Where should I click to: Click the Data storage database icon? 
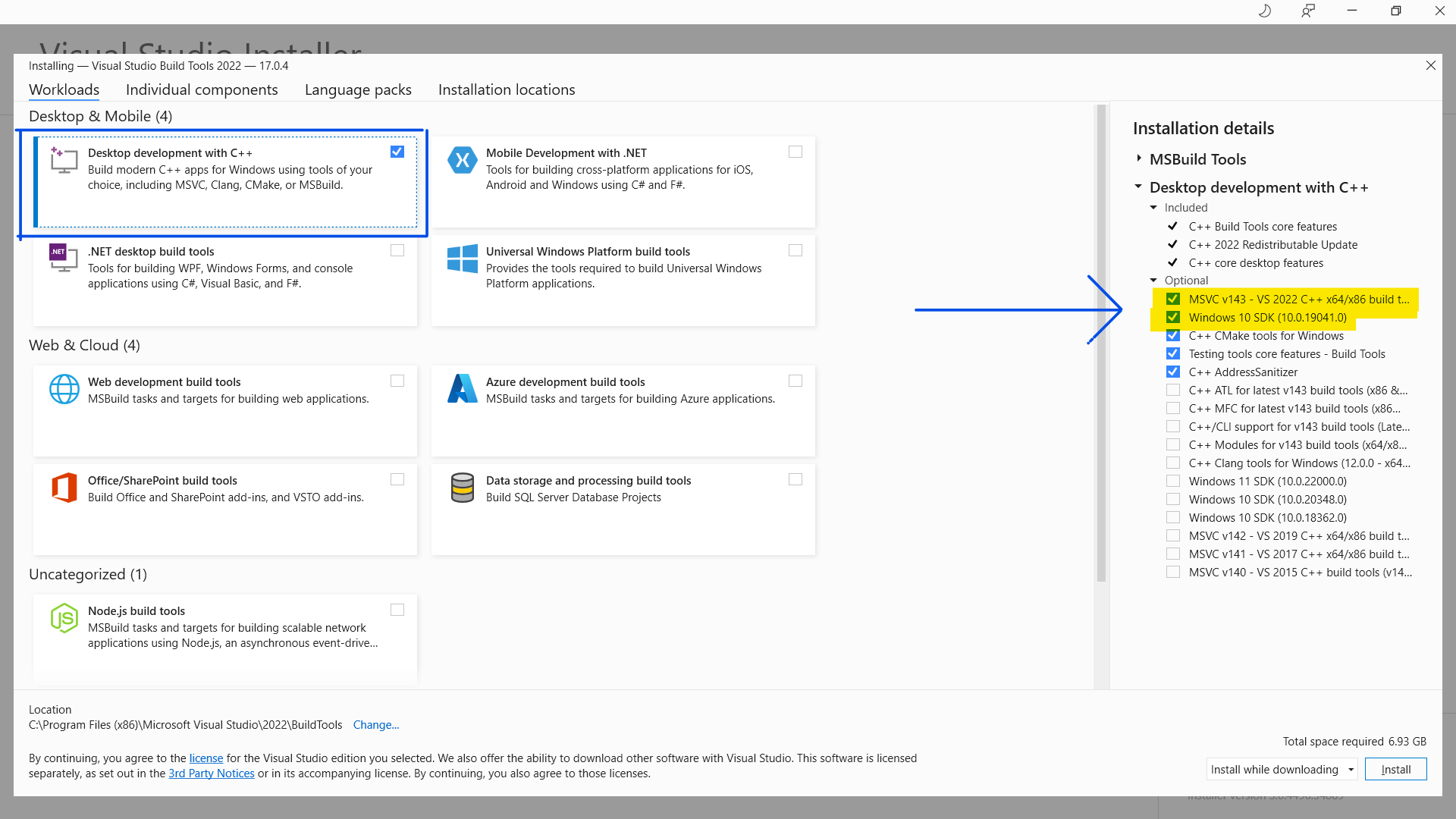coord(462,488)
